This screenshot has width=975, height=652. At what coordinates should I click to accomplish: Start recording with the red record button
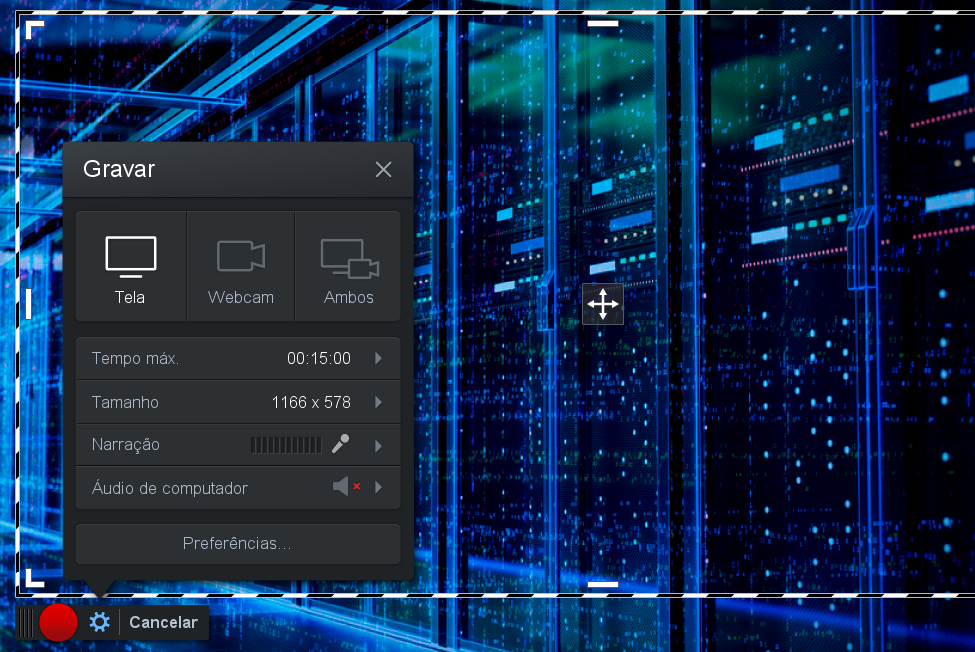pyautogui.click(x=58, y=623)
